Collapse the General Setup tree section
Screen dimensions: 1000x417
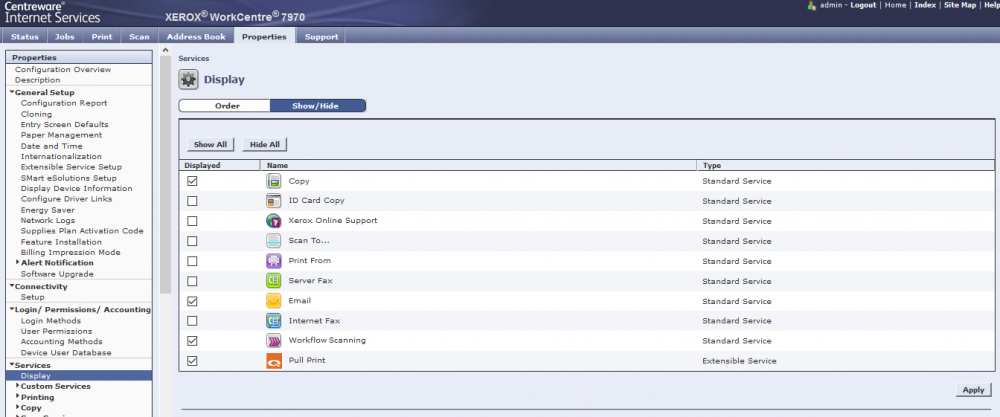[x=12, y=93]
